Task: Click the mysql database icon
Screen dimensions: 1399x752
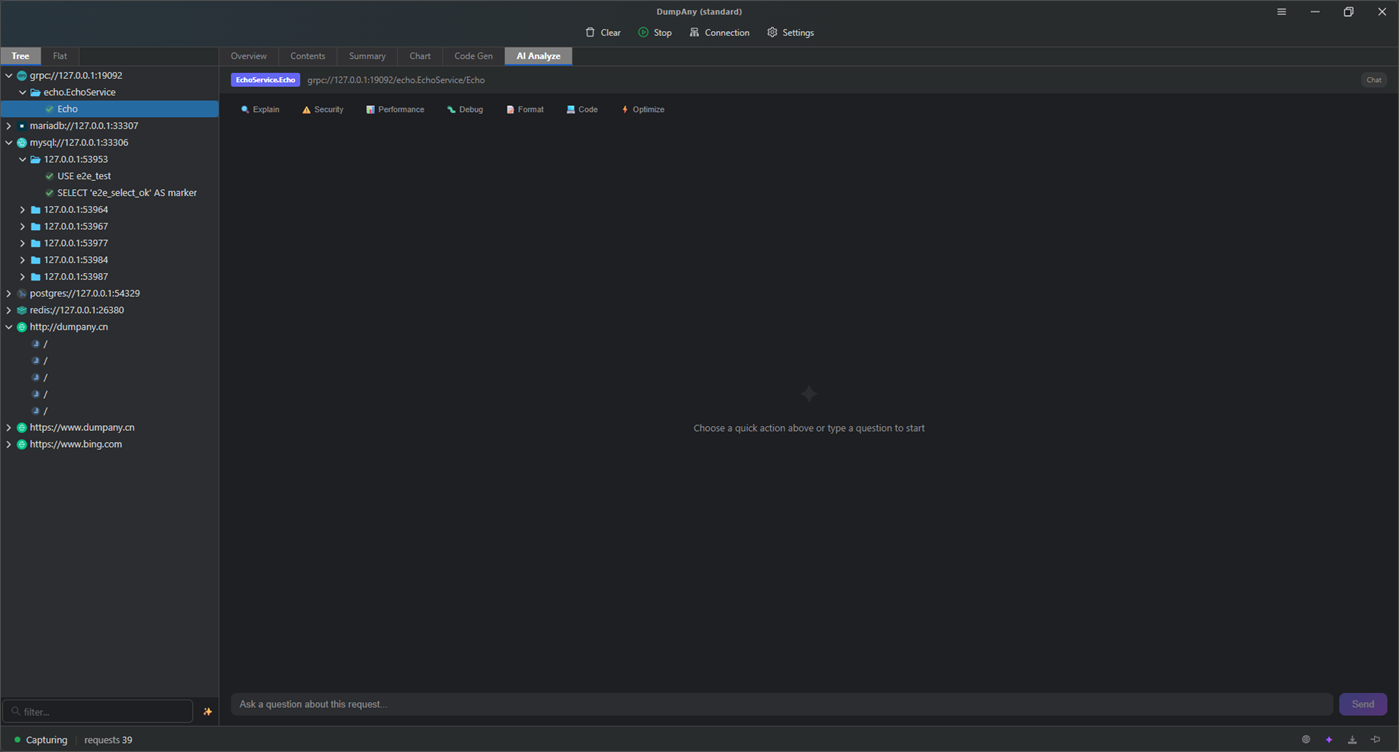Action: pyautogui.click(x=22, y=143)
